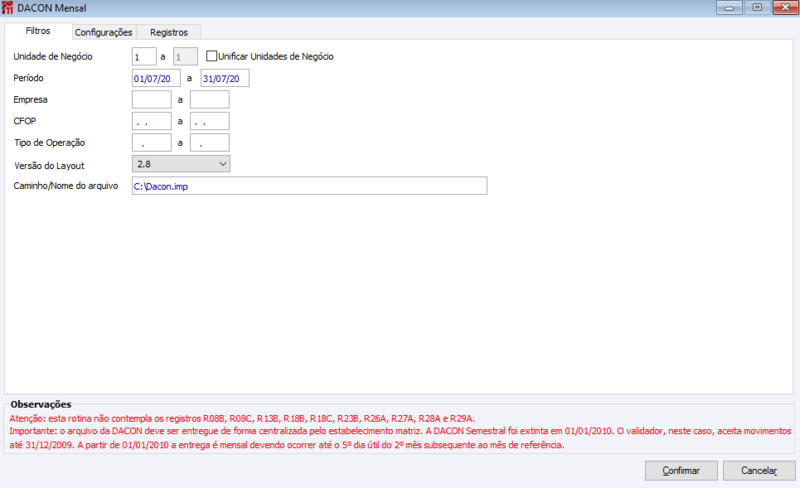Click the Unidade de Negócio start field
This screenshot has width=800, height=488.
(x=144, y=57)
